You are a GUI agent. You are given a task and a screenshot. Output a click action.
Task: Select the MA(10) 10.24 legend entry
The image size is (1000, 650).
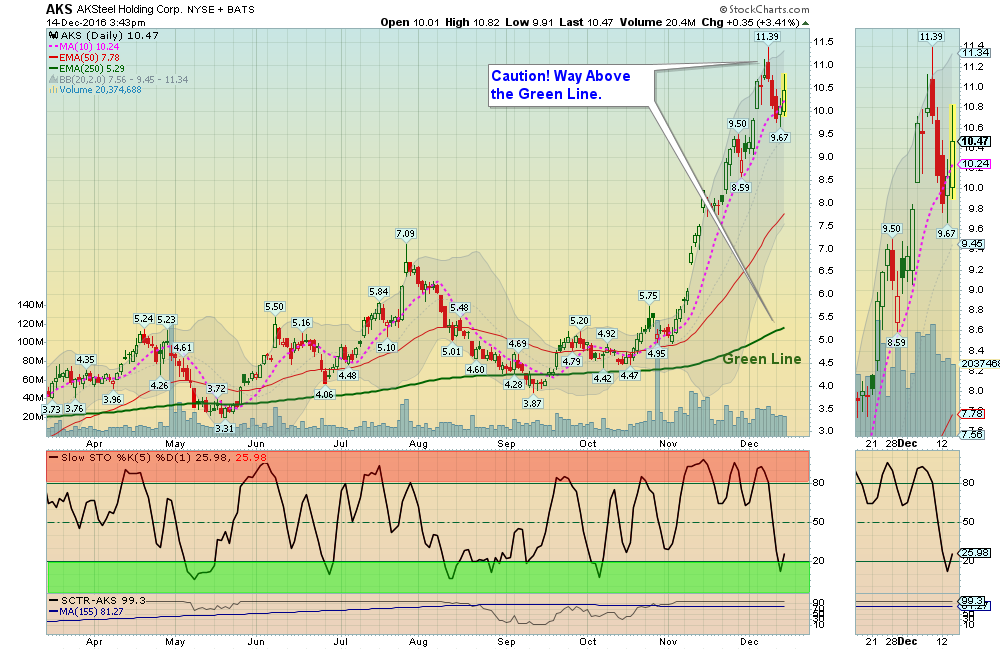tap(84, 47)
